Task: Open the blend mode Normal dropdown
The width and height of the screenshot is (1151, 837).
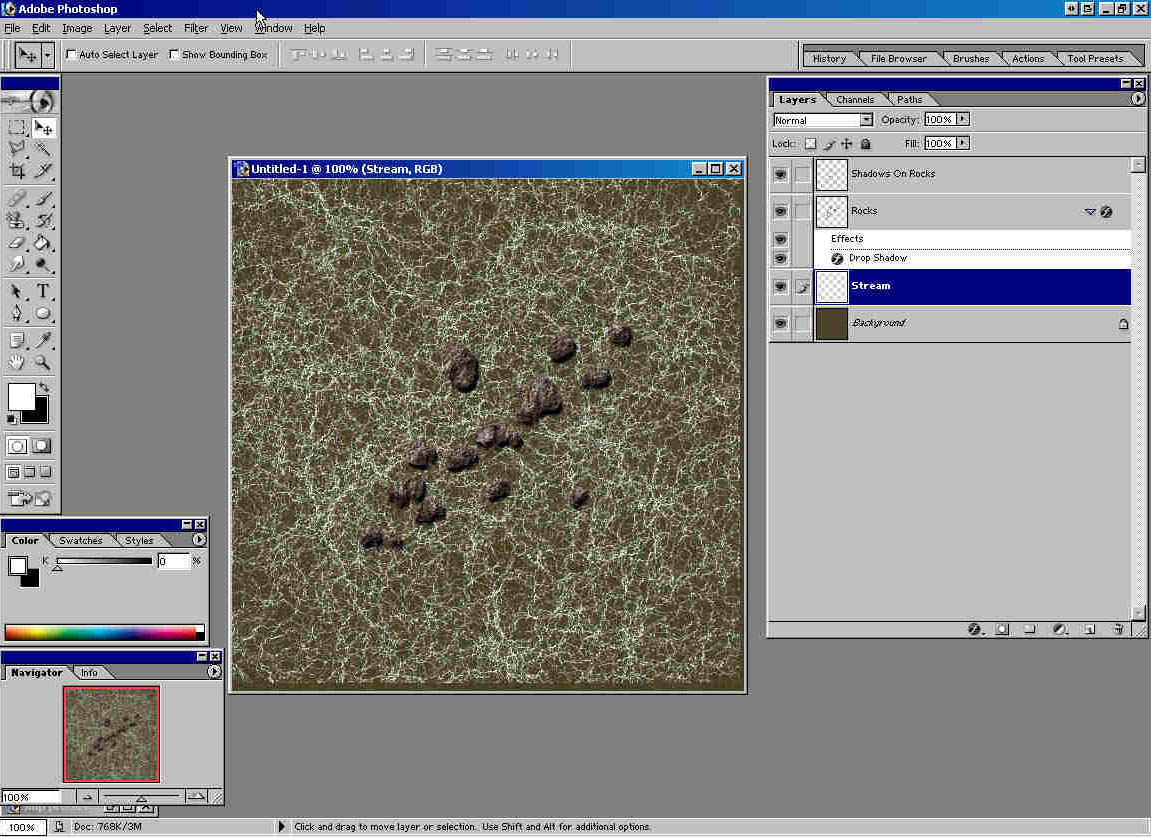Action: click(x=866, y=120)
